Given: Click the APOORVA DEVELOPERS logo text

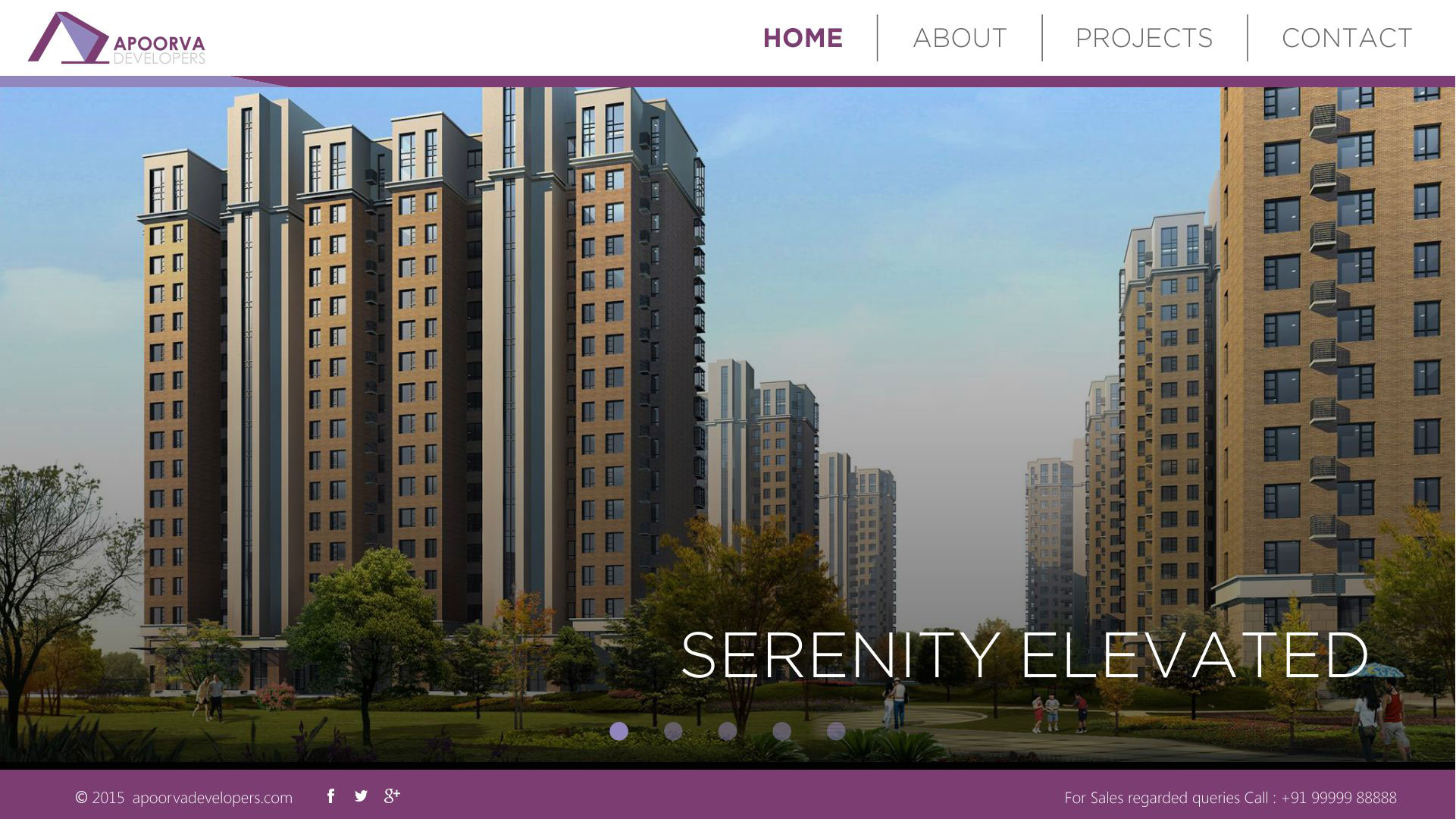Looking at the screenshot, I should coord(158,50).
